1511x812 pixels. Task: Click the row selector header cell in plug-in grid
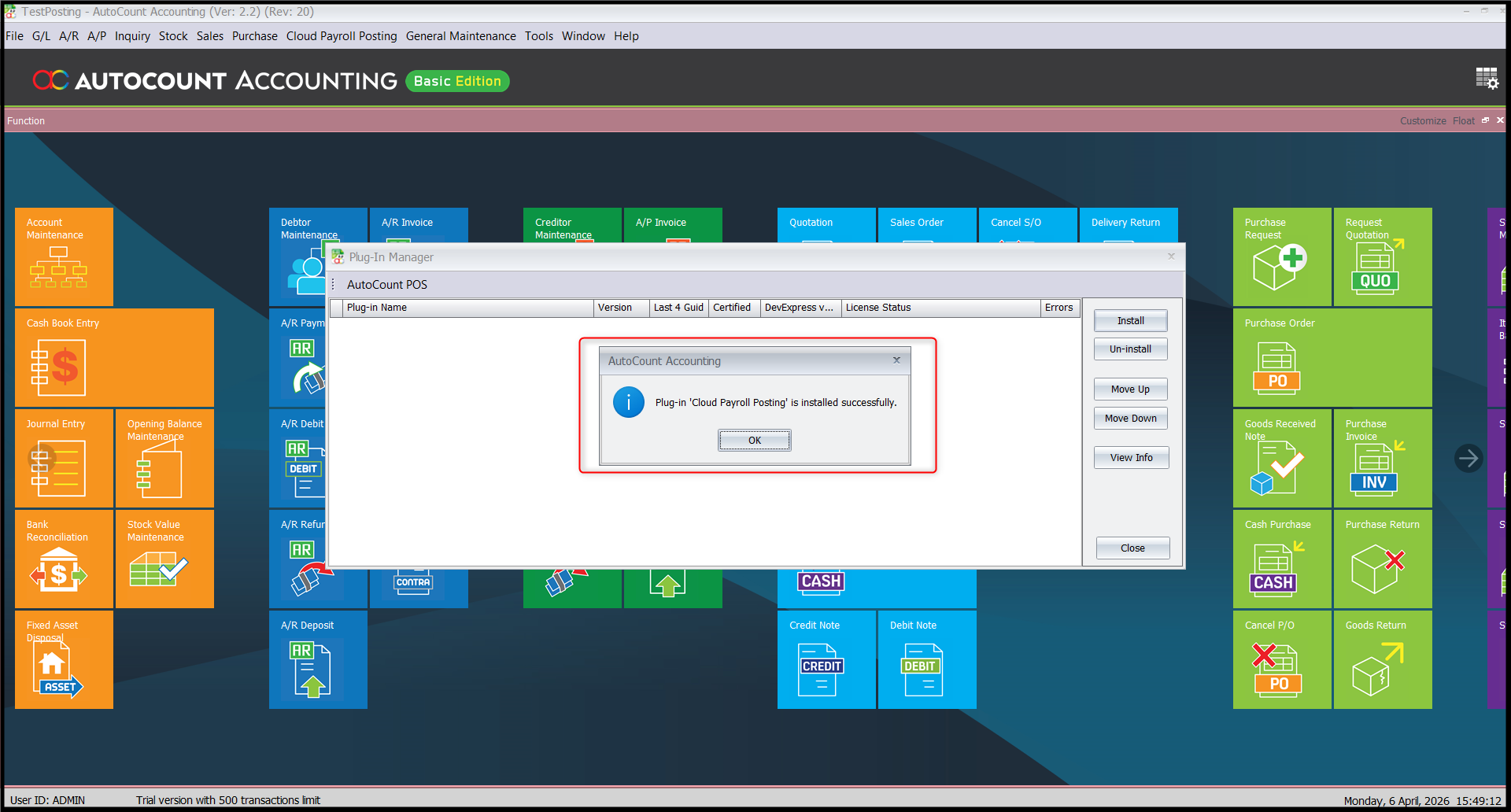point(336,308)
